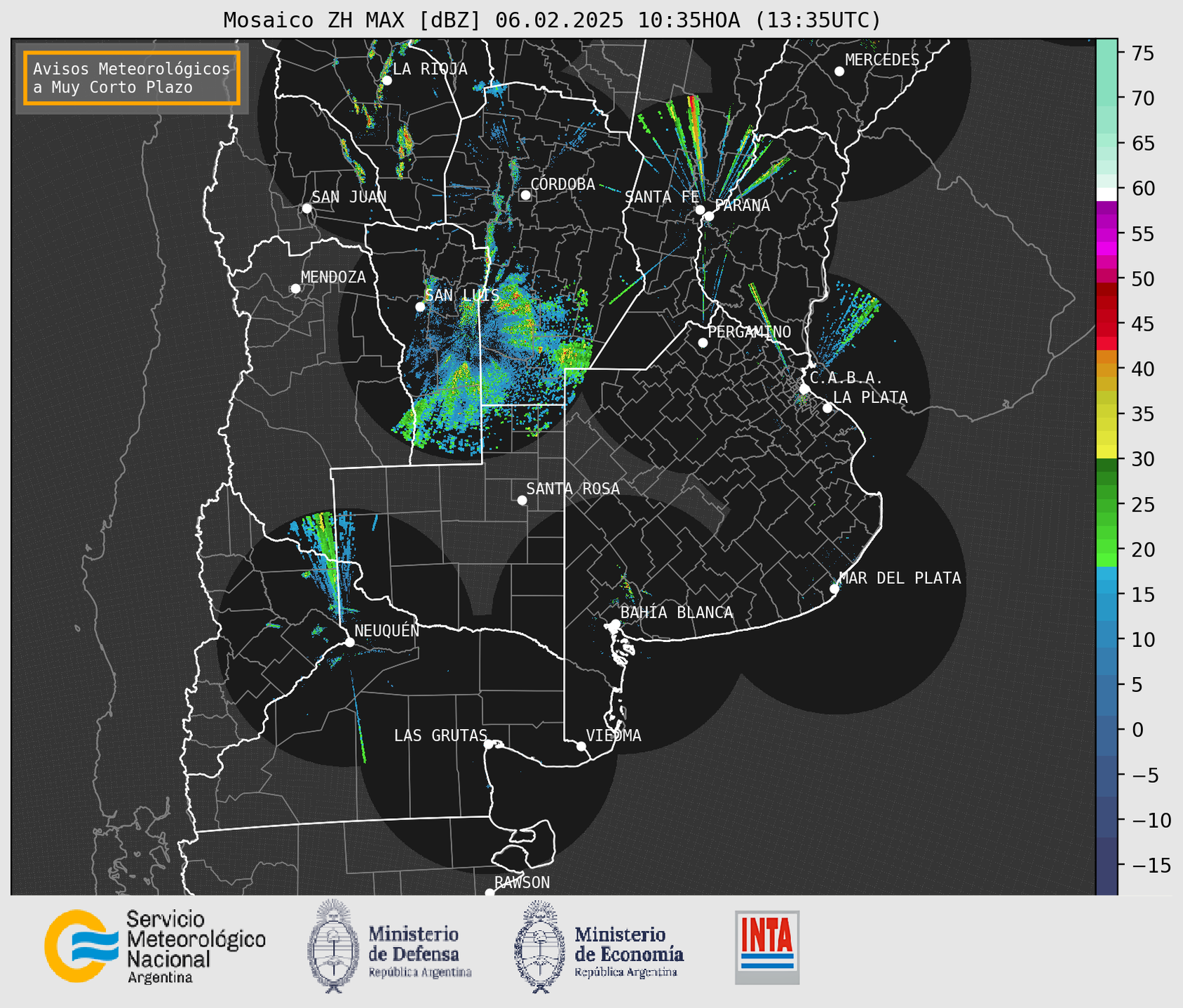Click the SAN LUIS city marker dot
The width and height of the screenshot is (1183, 1008).
[x=420, y=307]
